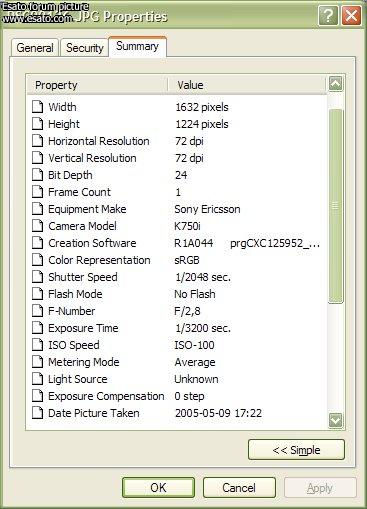Click the icon next to Light Source

[37, 379]
